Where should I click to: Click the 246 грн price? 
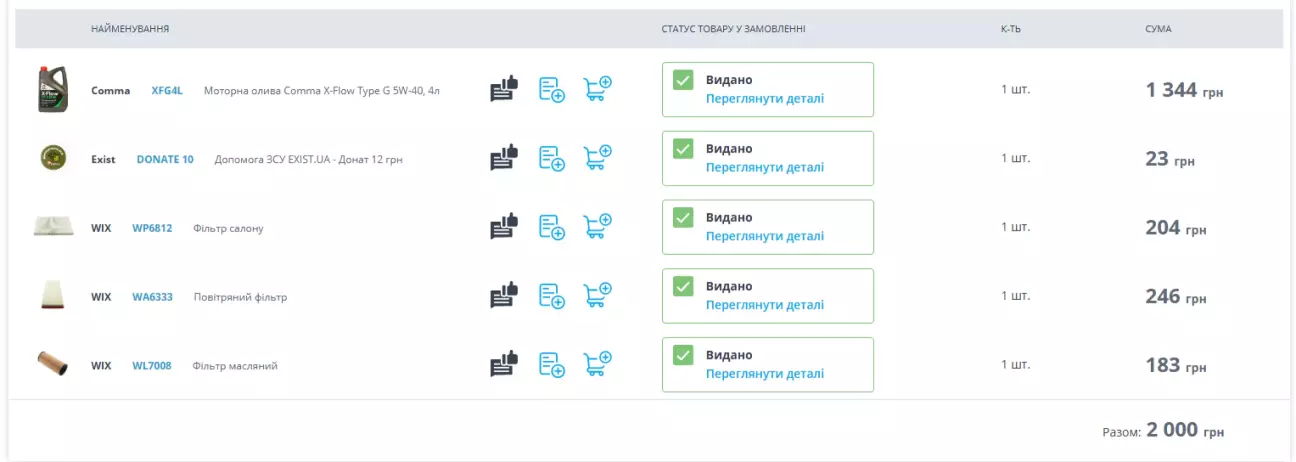point(1176,297)
